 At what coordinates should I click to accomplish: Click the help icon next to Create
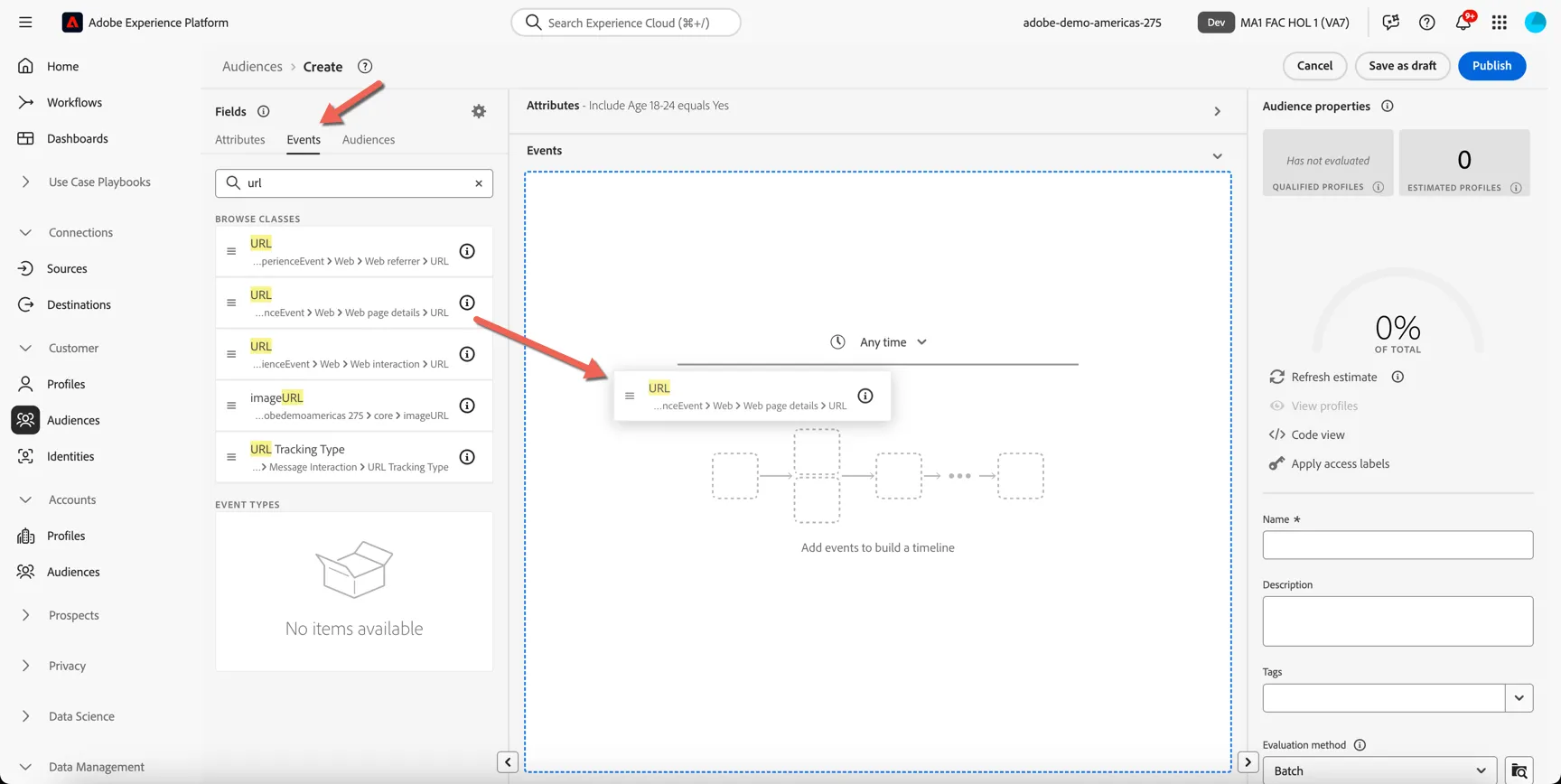click(365, 66)
